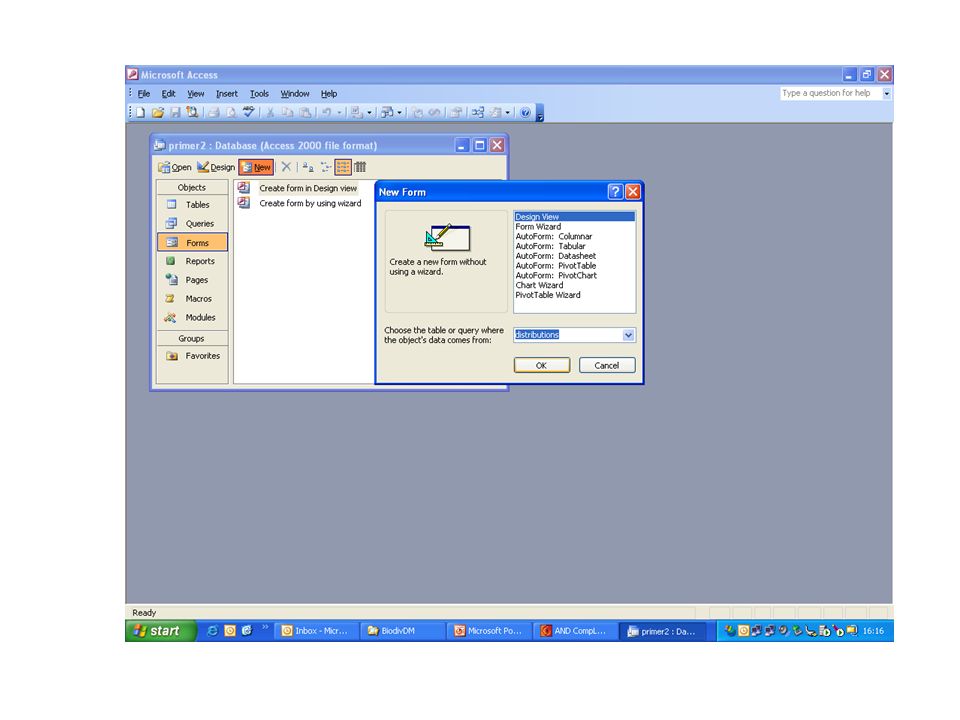Open the help question box dropdown
This screenshot has width=960, height=720.
coord(887,94)
